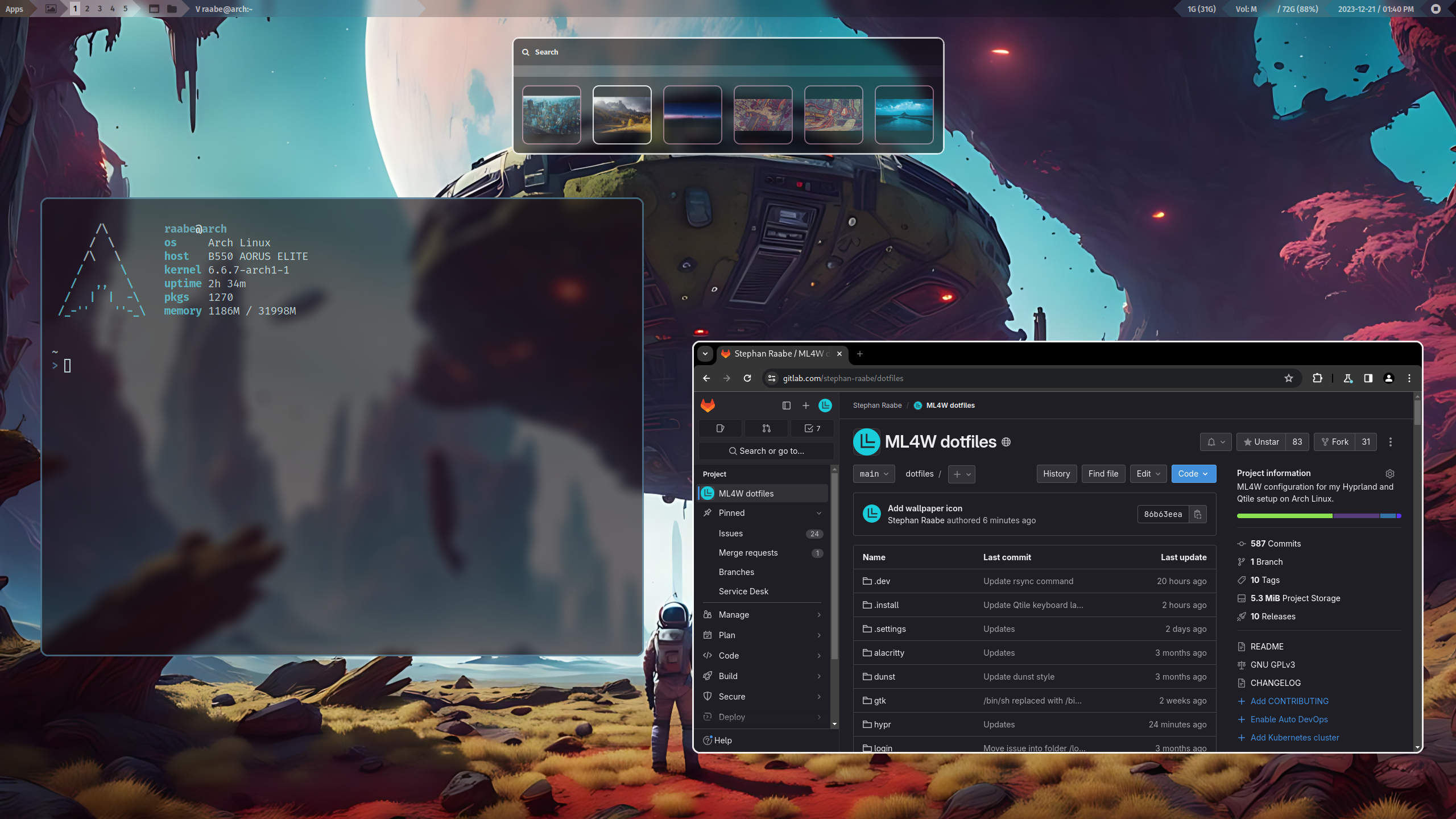Open the notification bell dropdown

coord(1215,442)
